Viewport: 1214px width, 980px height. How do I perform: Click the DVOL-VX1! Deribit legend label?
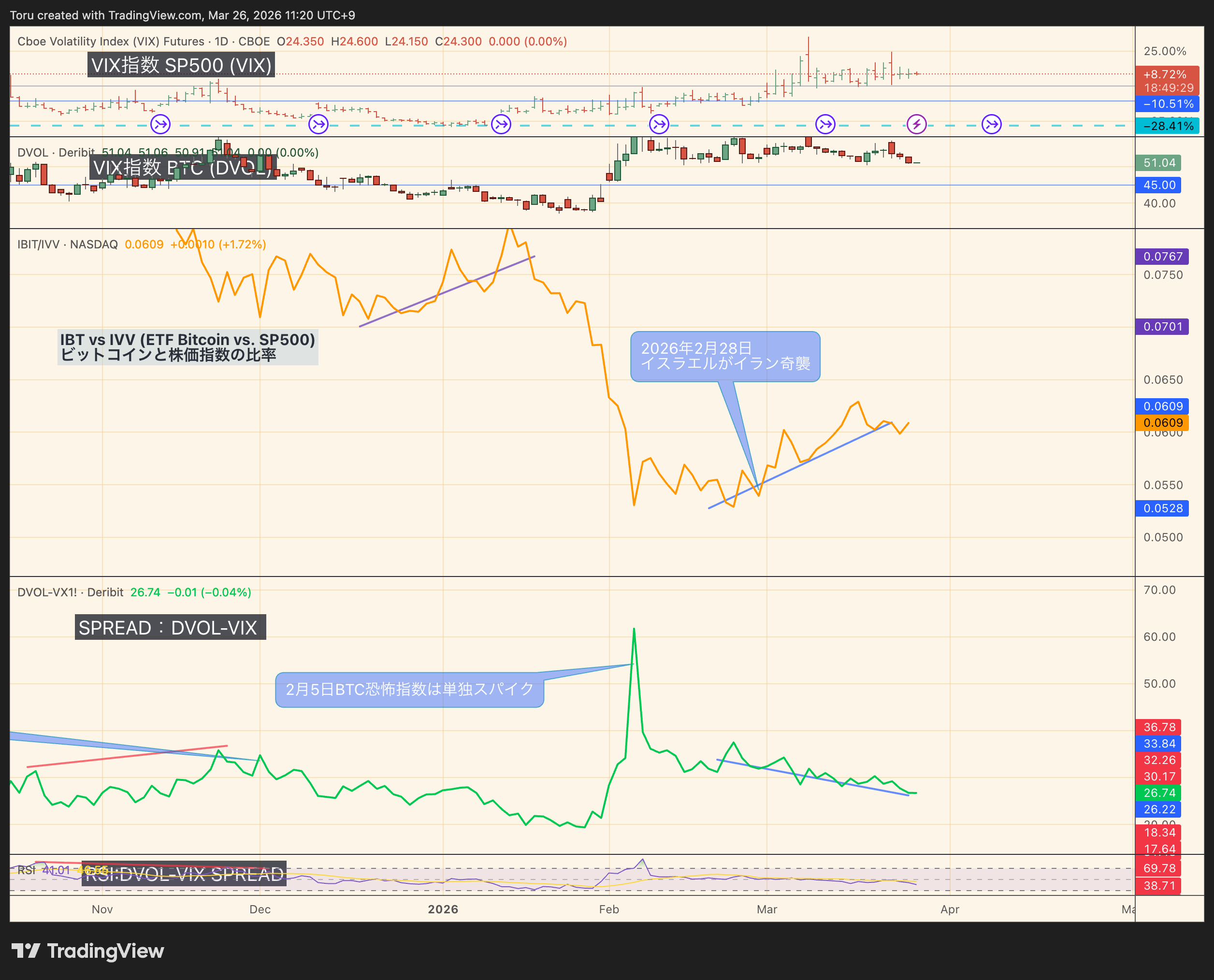[70, 592]
